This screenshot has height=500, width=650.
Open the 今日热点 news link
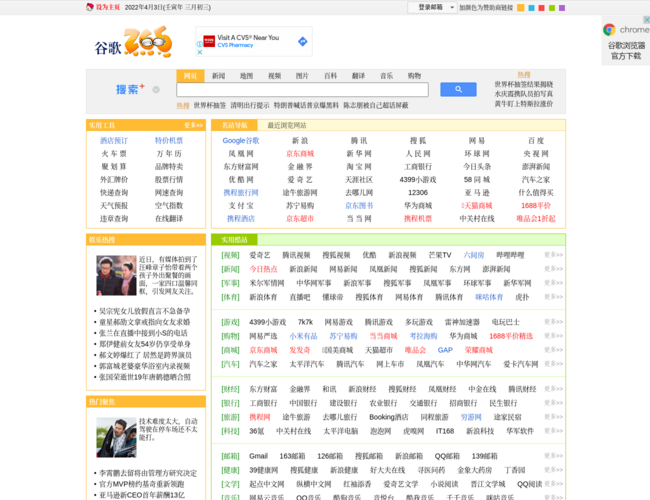pyautogui.click(x=263, y=269)
